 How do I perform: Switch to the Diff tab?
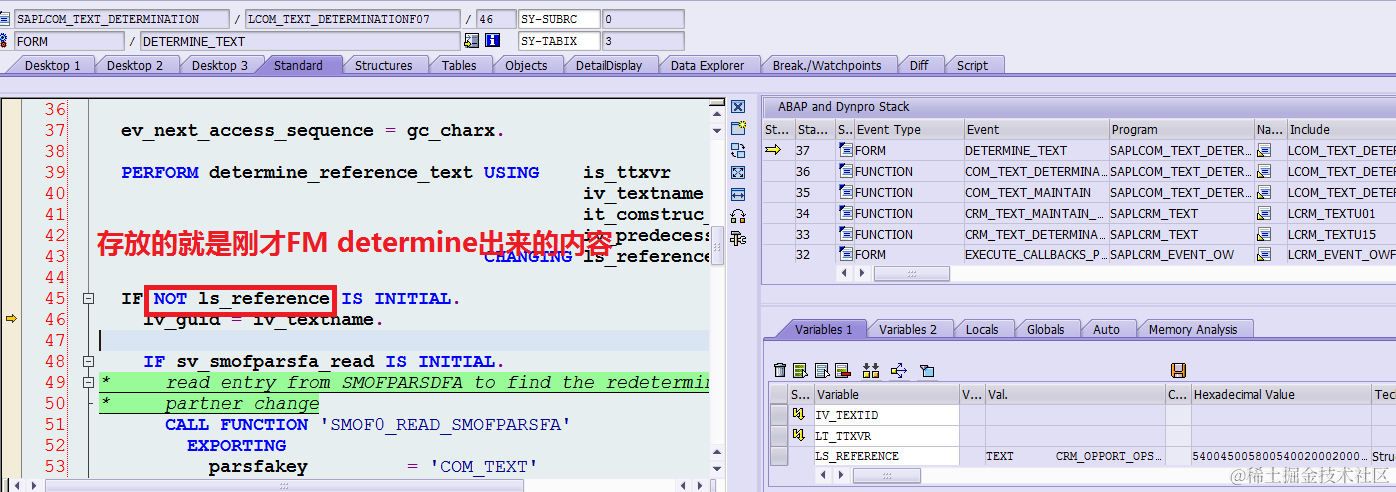pyautogui.click(x=919, y=65)
